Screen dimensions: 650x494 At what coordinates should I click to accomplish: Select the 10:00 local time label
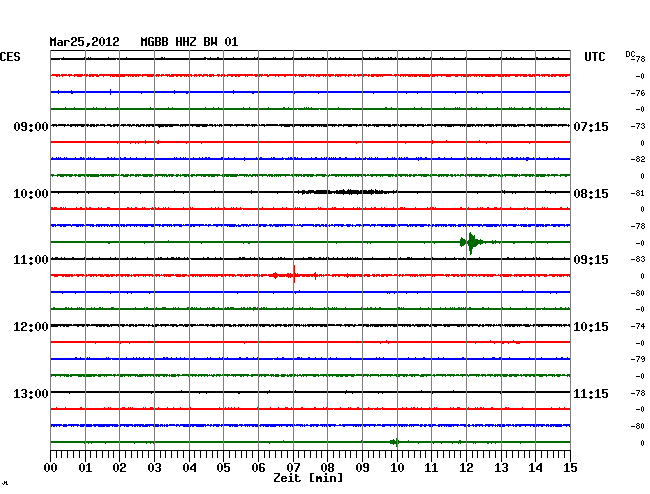(x=31, y=194)
